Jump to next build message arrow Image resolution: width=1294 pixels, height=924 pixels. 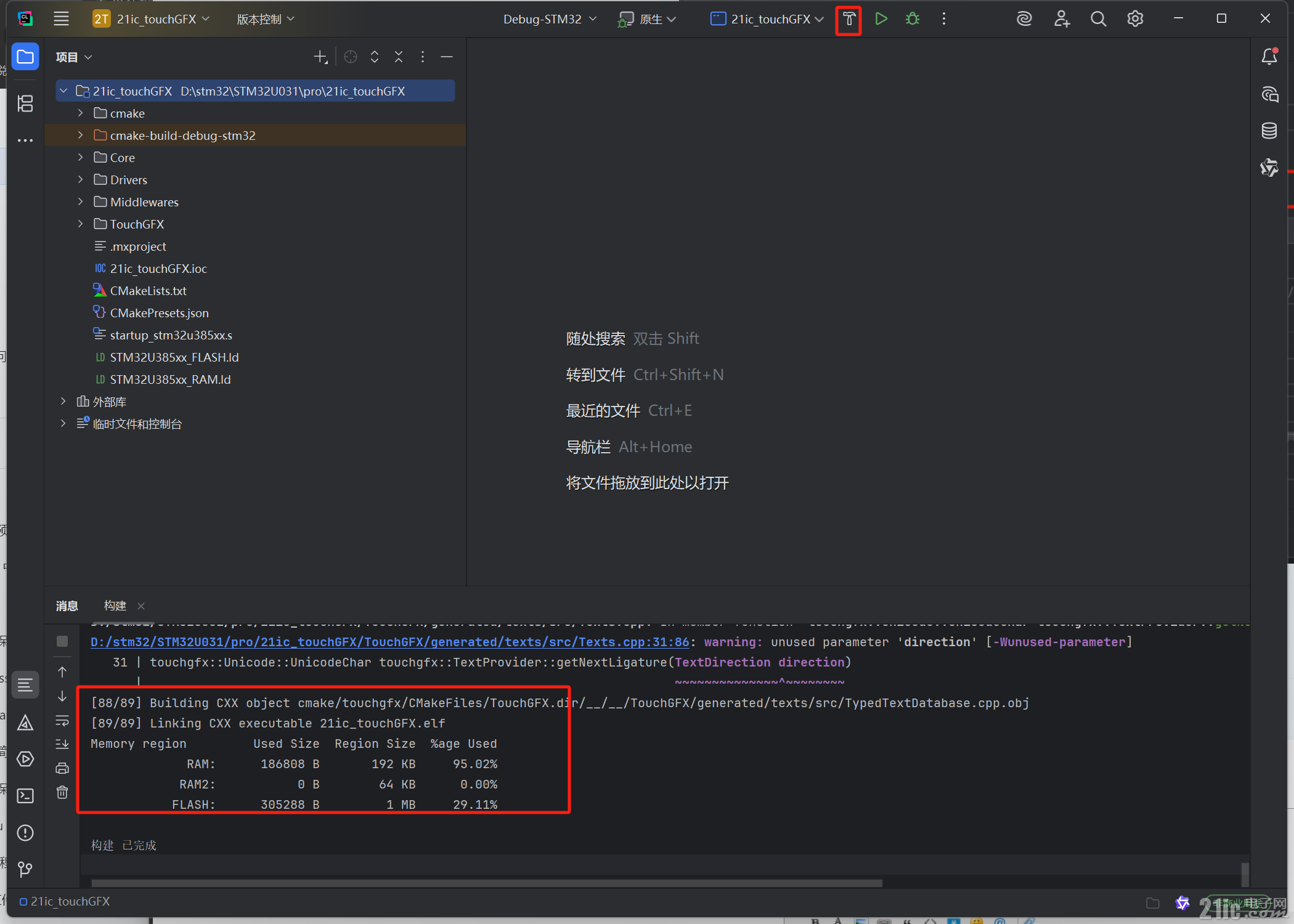[62, 696]
